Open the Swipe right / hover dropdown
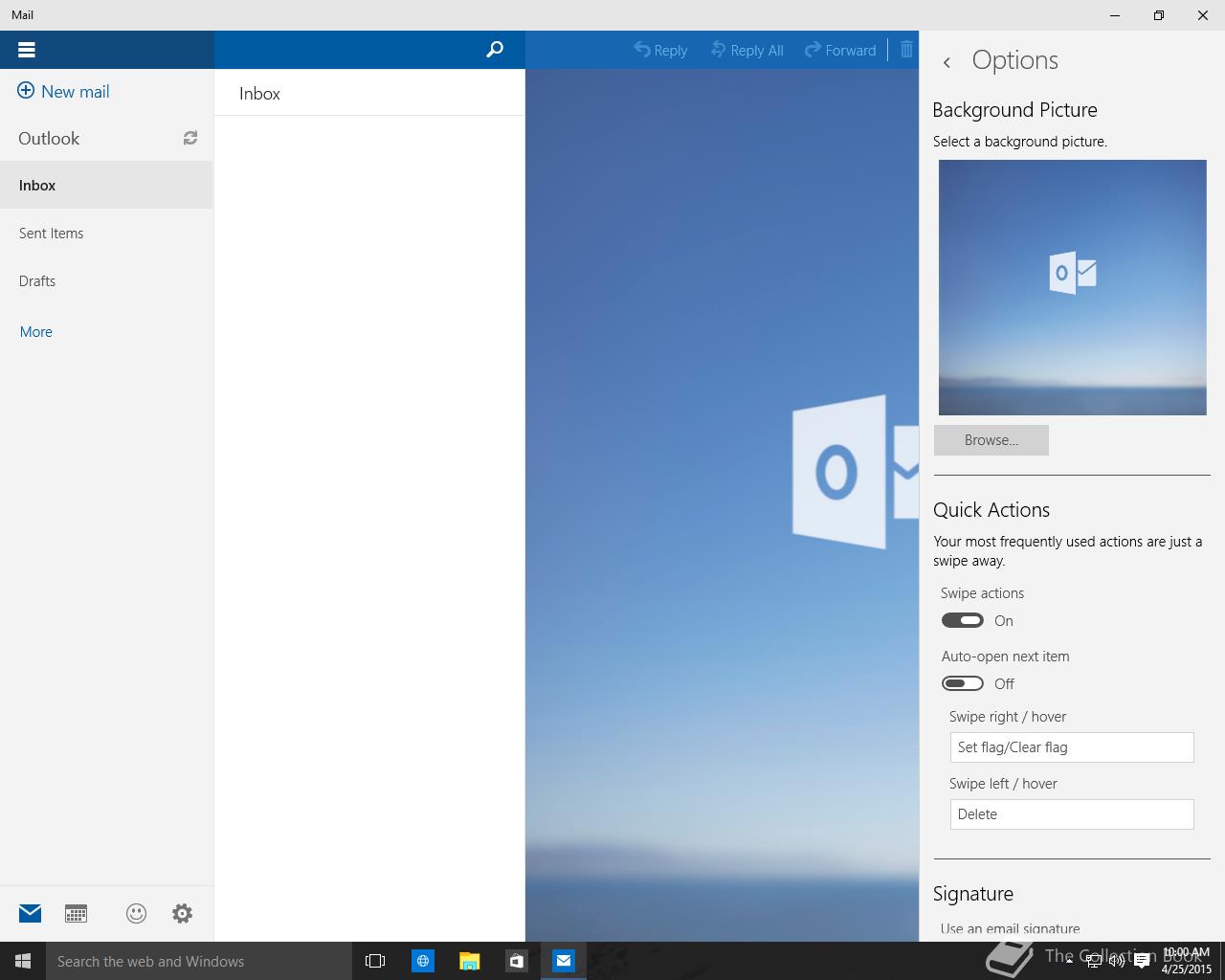The width and height of the screenshot is (1225, 980). pos(1071,747)
